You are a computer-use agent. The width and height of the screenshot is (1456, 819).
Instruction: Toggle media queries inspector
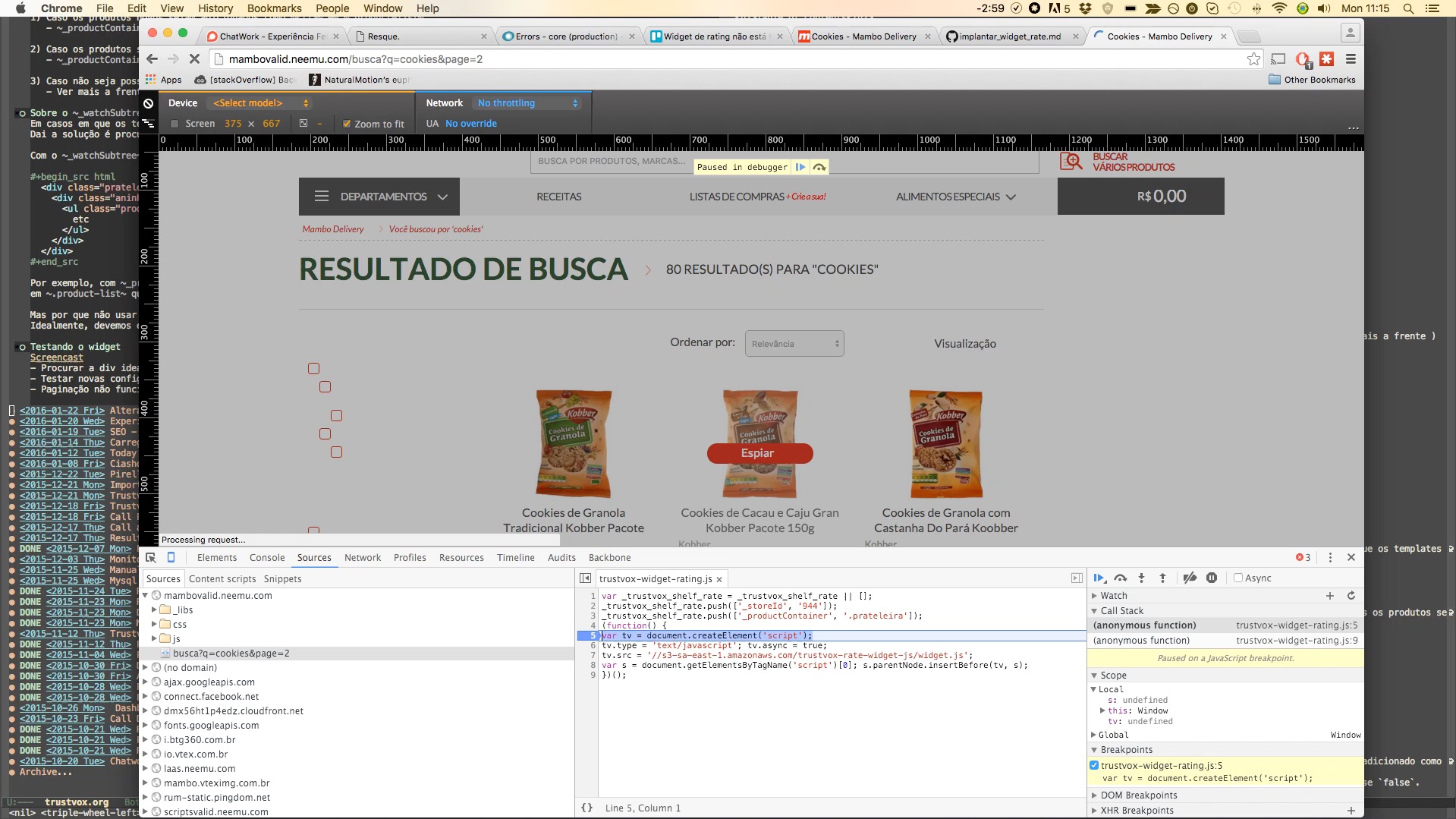149,123
